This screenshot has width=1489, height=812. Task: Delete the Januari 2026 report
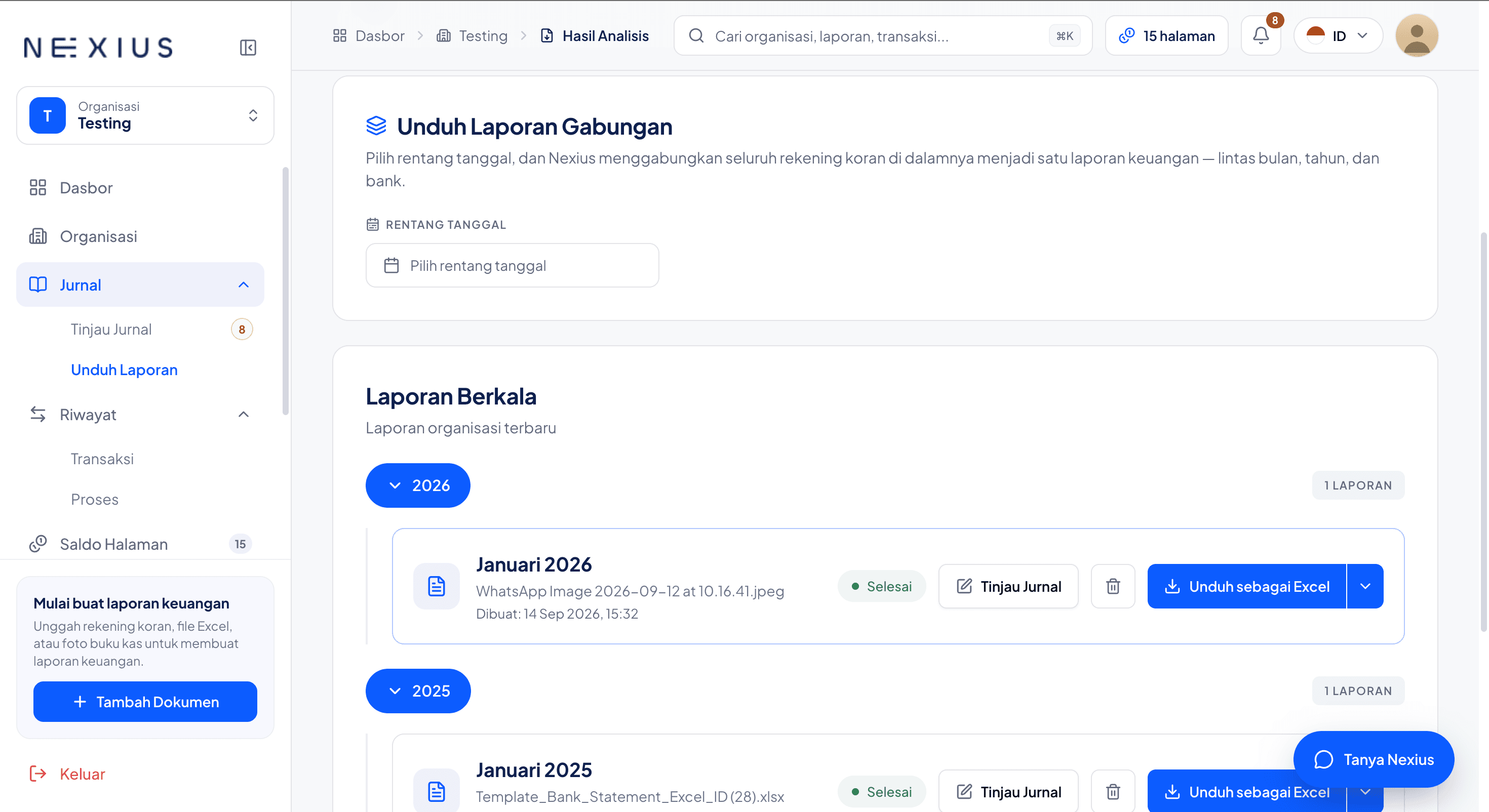coord(1113,586)
